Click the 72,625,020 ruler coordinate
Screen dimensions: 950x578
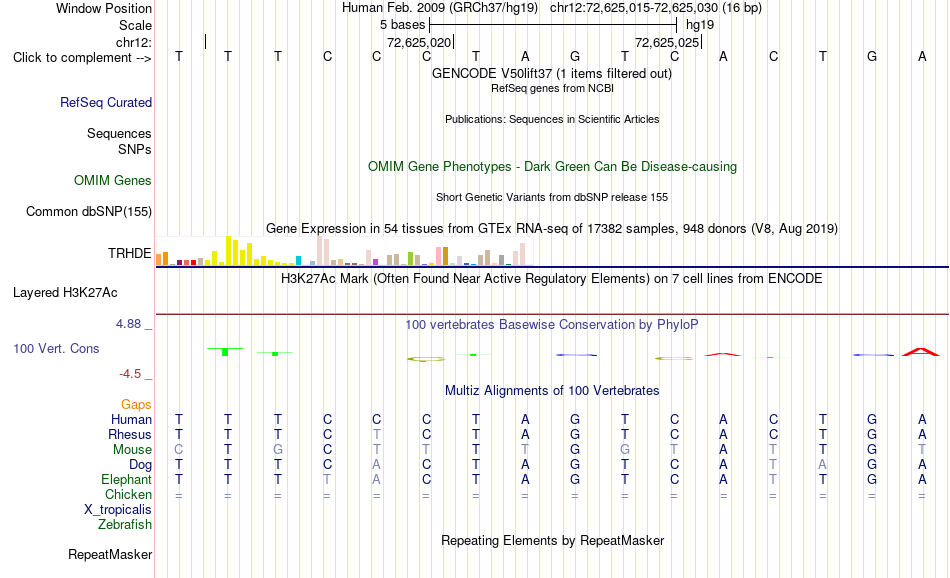click(419, 42)
